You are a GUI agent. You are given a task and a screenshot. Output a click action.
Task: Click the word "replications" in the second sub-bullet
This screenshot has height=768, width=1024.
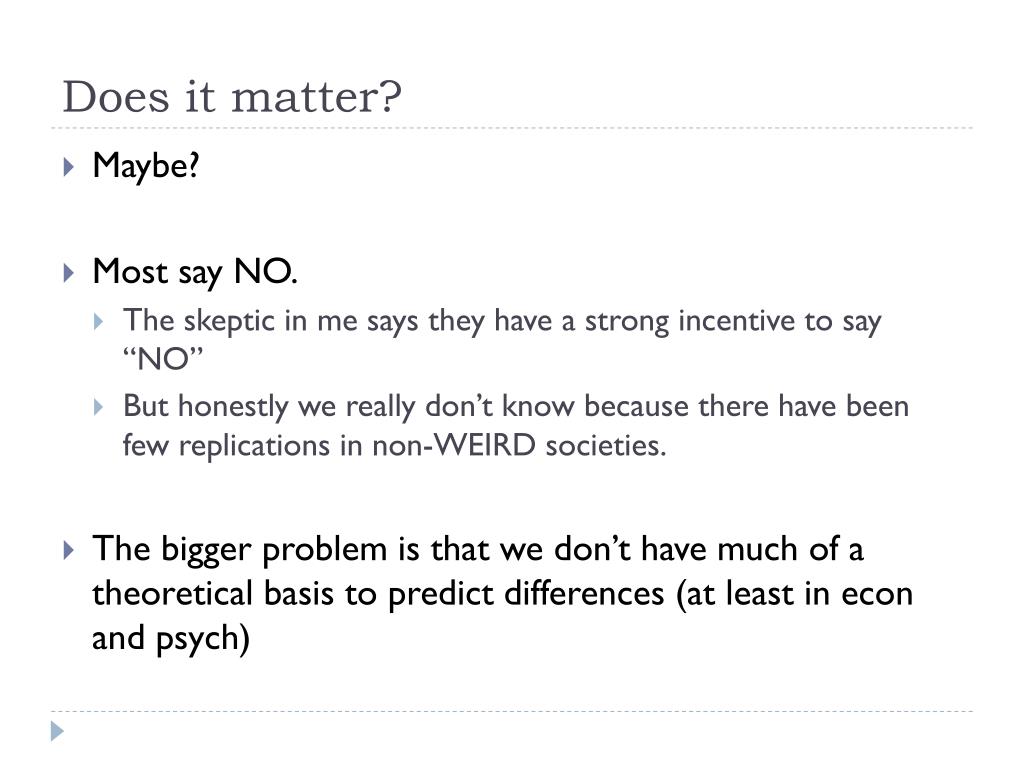(254, 447)
